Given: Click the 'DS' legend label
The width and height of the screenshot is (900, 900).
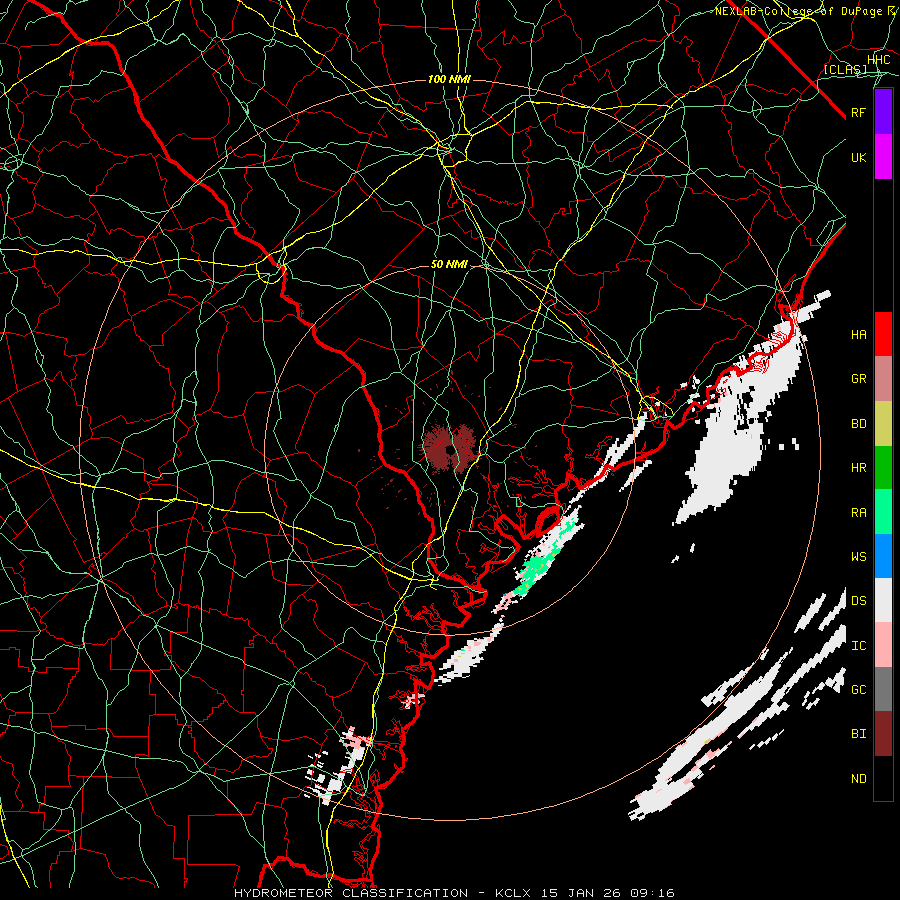Looking at the screenshot, I should [x=858, y=601].
